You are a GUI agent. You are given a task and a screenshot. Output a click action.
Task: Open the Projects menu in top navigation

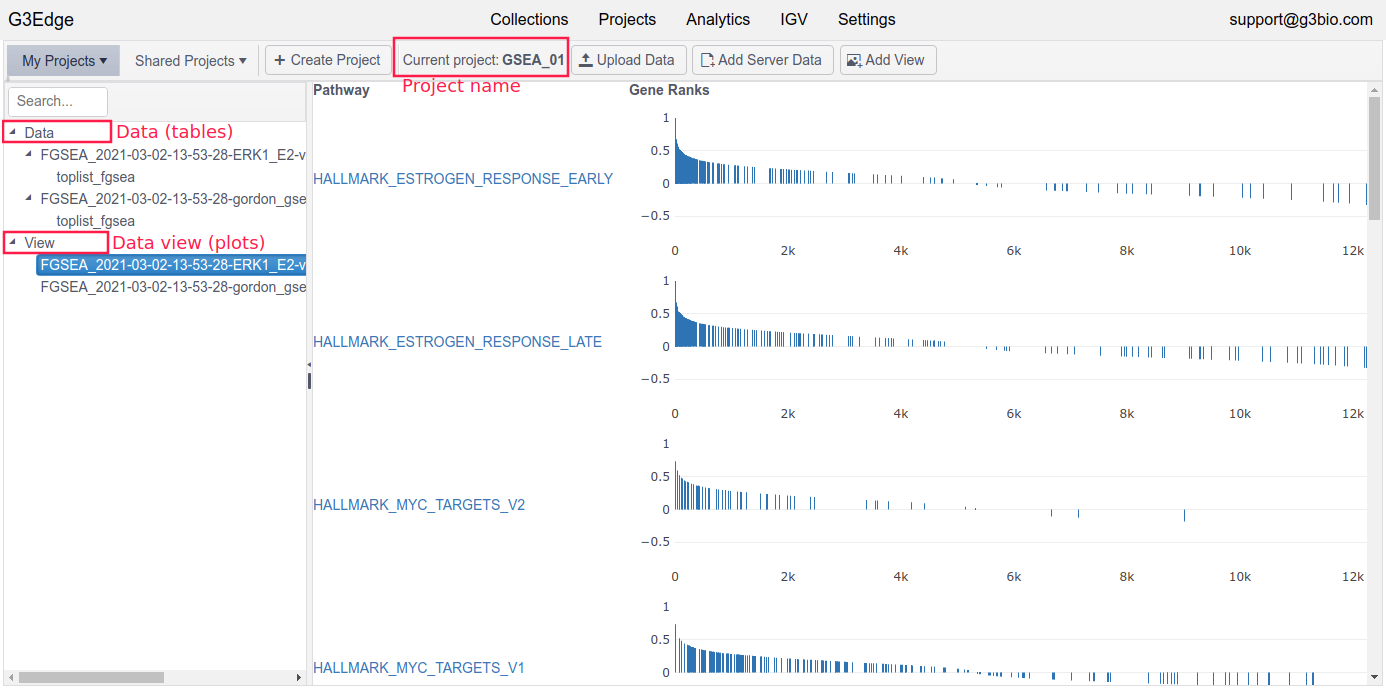coord(627,20)
